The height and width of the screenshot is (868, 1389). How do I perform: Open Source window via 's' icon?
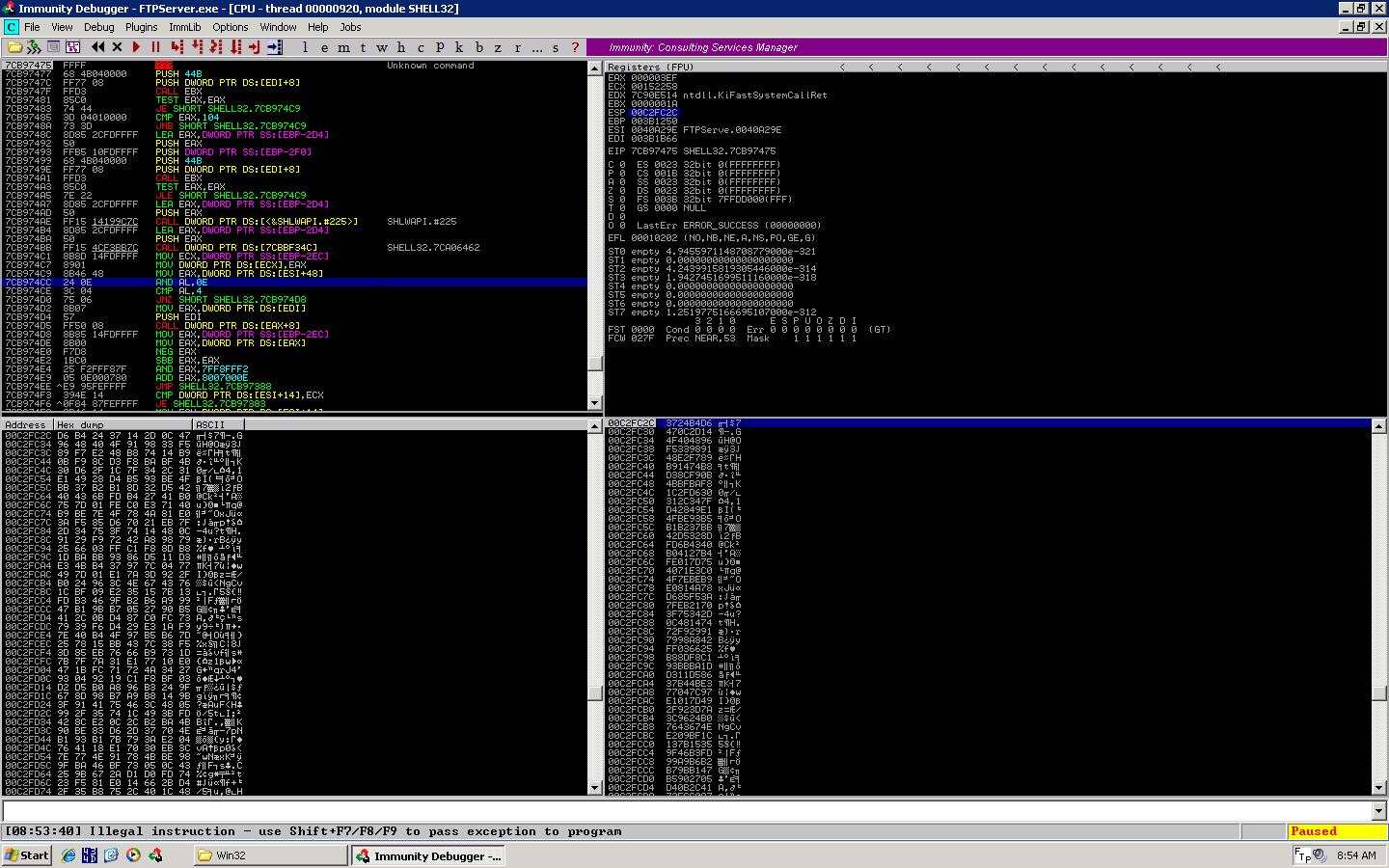[x=556, y=47]
